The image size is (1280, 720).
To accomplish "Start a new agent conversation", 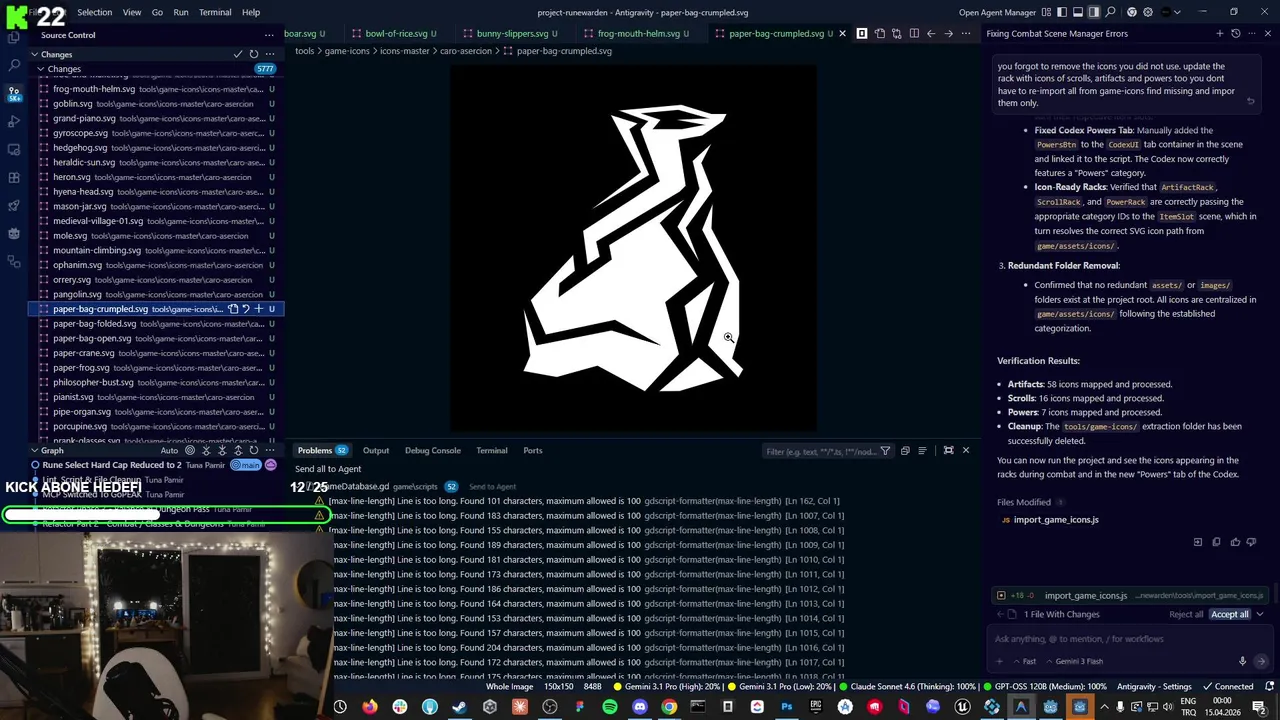I will (1219, 33).
